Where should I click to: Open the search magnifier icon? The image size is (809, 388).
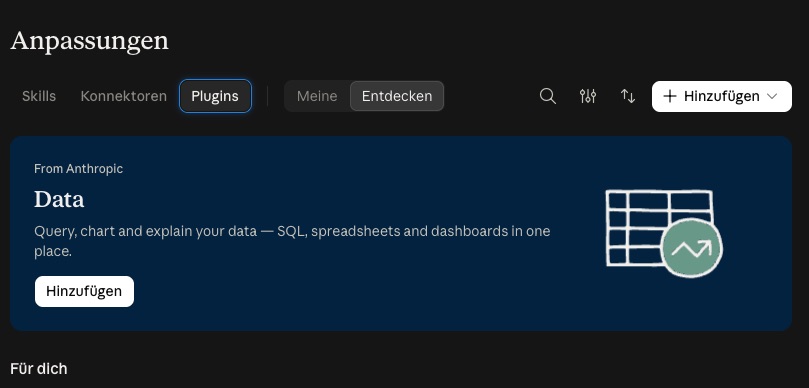pos(547,96)
